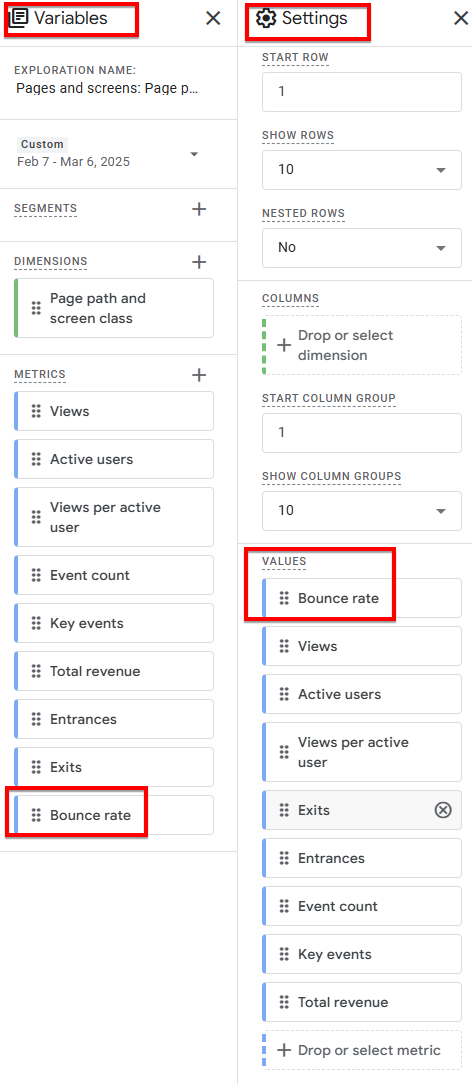472x1084 pixels.
Task: Click the Nested Rows label
Action: click(303, 214)
